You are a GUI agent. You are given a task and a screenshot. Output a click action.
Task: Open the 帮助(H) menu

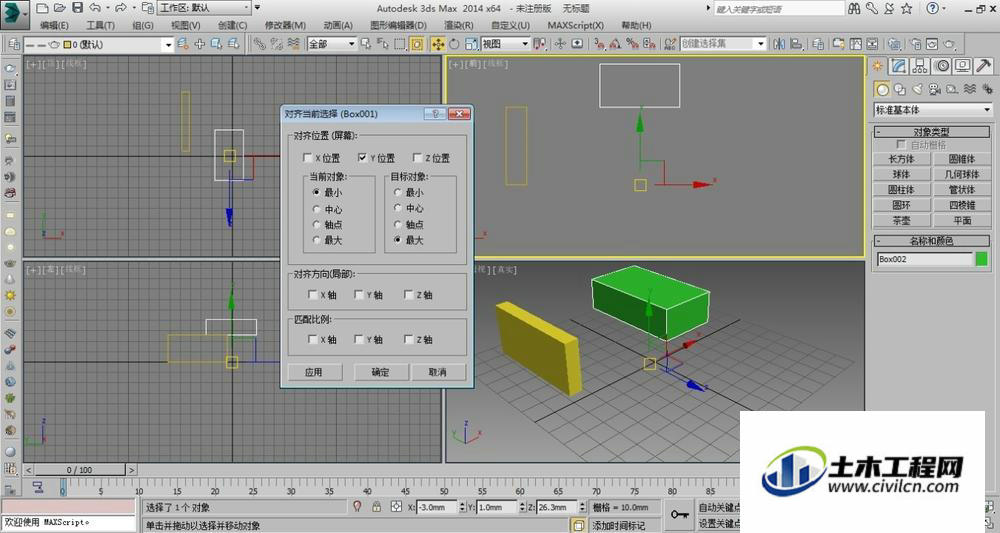point(636,26)
